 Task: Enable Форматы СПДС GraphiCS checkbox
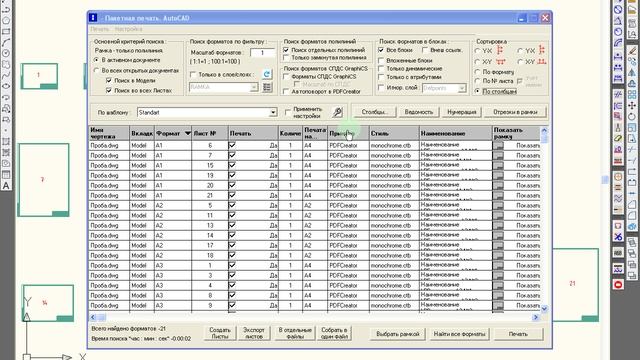(x=286, y=76)
